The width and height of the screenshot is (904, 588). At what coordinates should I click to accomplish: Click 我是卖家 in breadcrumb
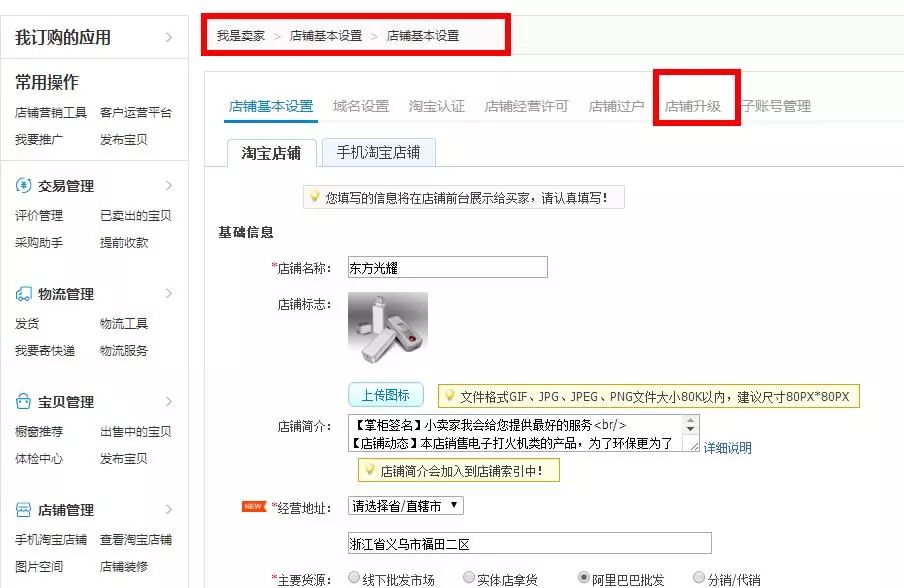coord(240,36)
